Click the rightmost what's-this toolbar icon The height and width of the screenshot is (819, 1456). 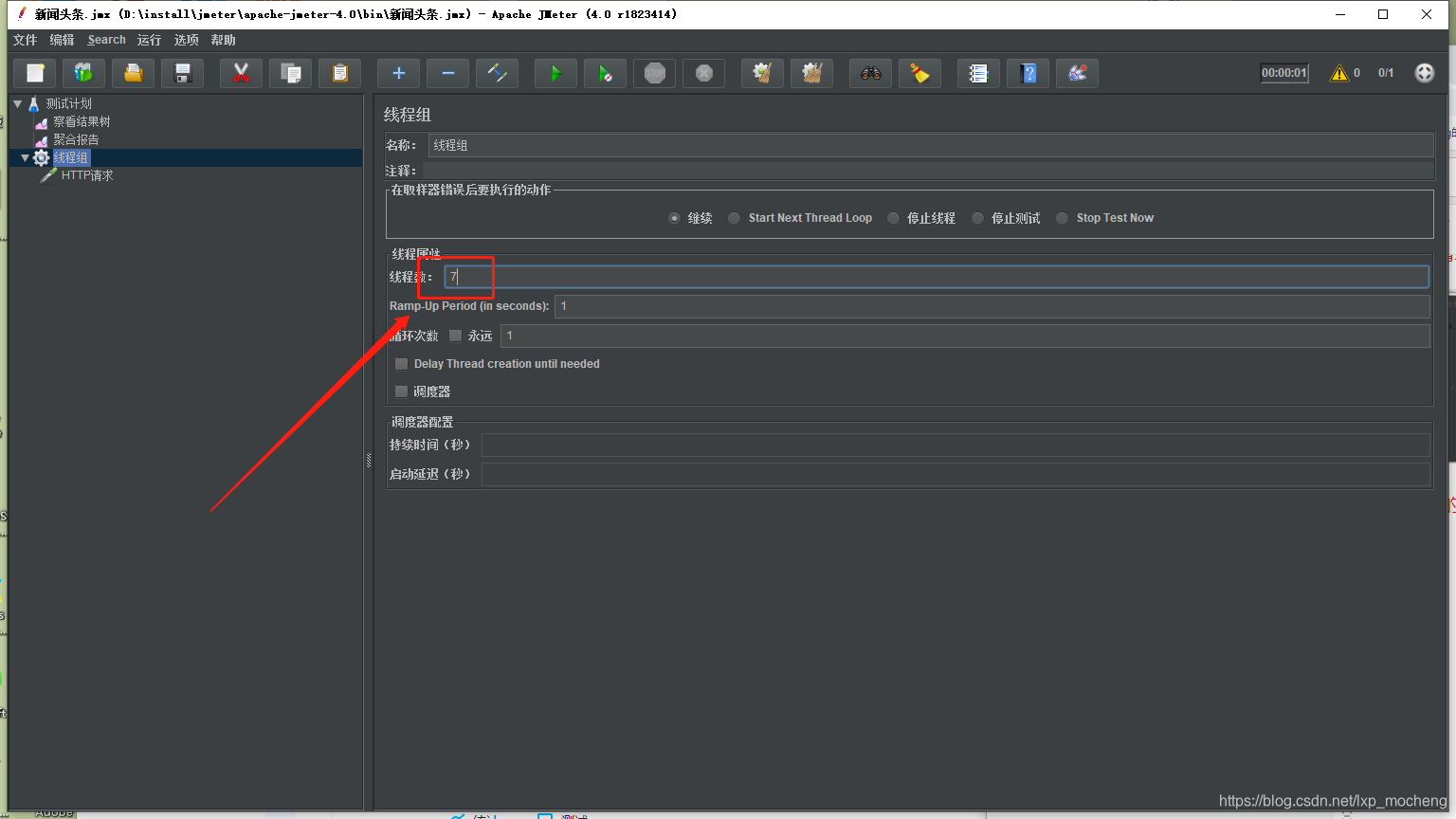[x=1077, y=73]
